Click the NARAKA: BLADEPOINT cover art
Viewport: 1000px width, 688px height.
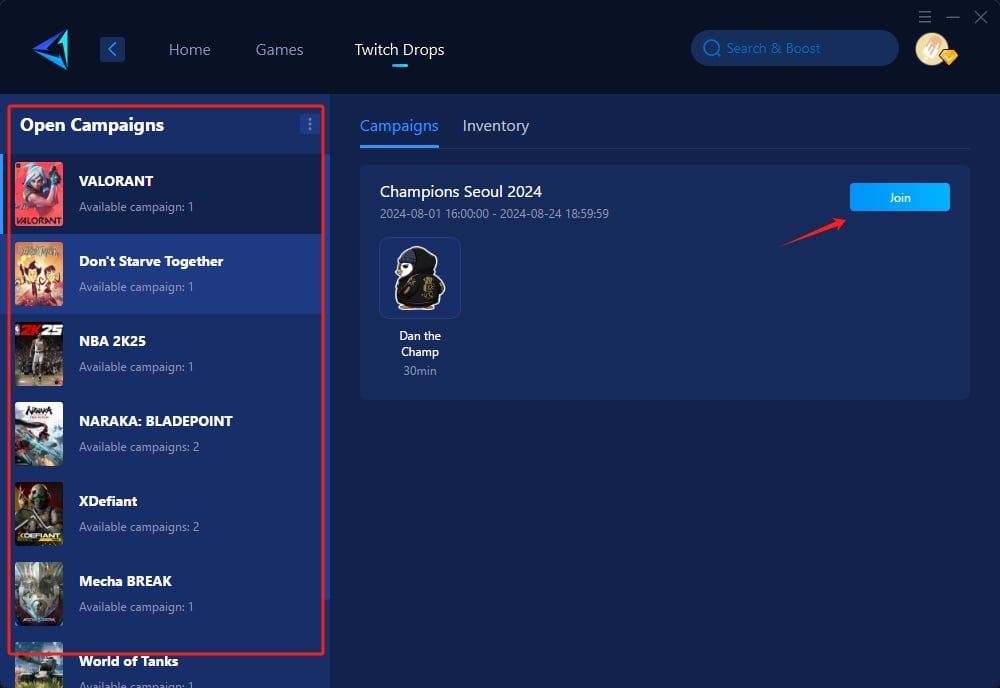coord(39,434)
